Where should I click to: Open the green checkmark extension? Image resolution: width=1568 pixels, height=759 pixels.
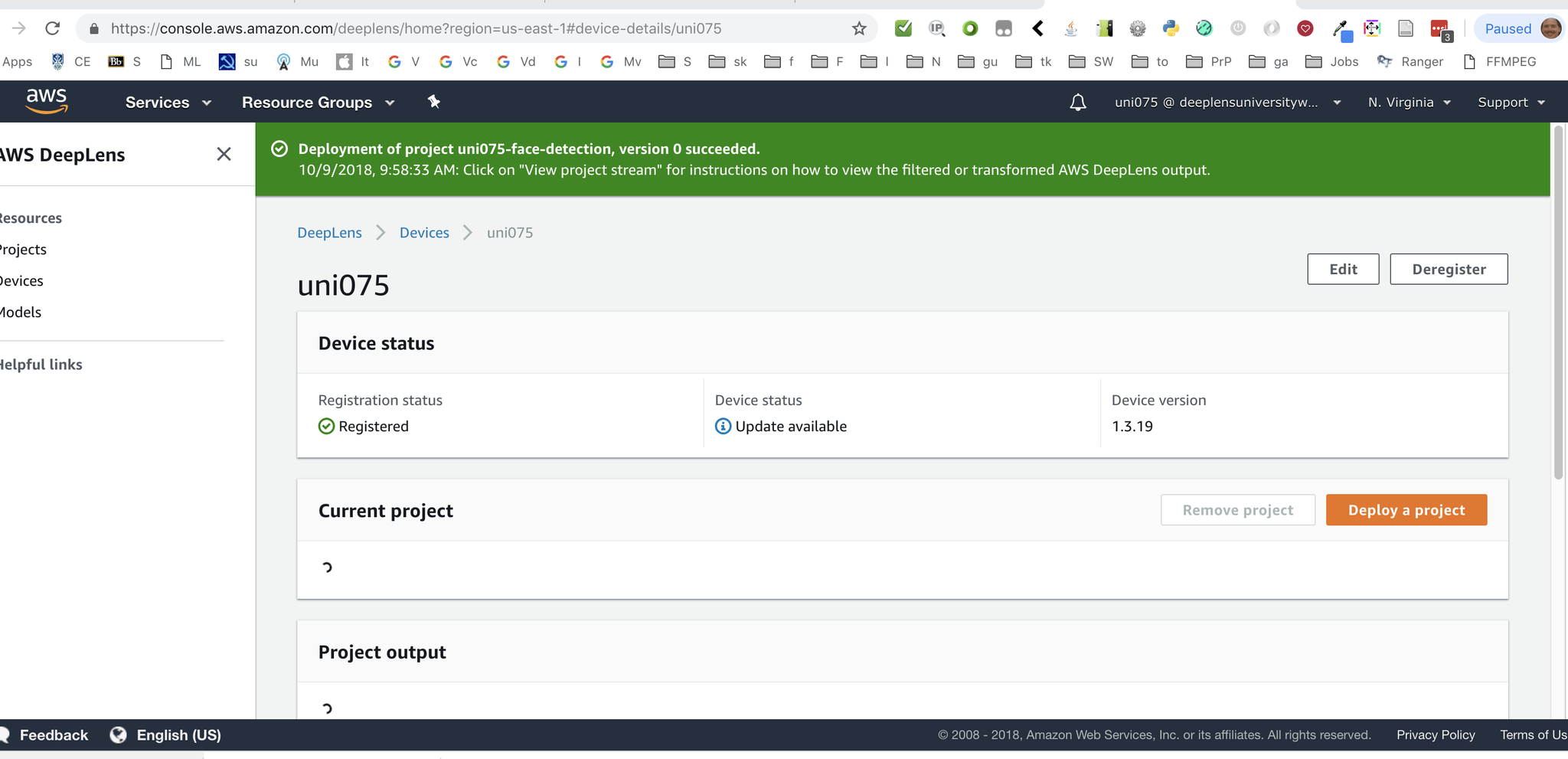click(x=903, y=28)
